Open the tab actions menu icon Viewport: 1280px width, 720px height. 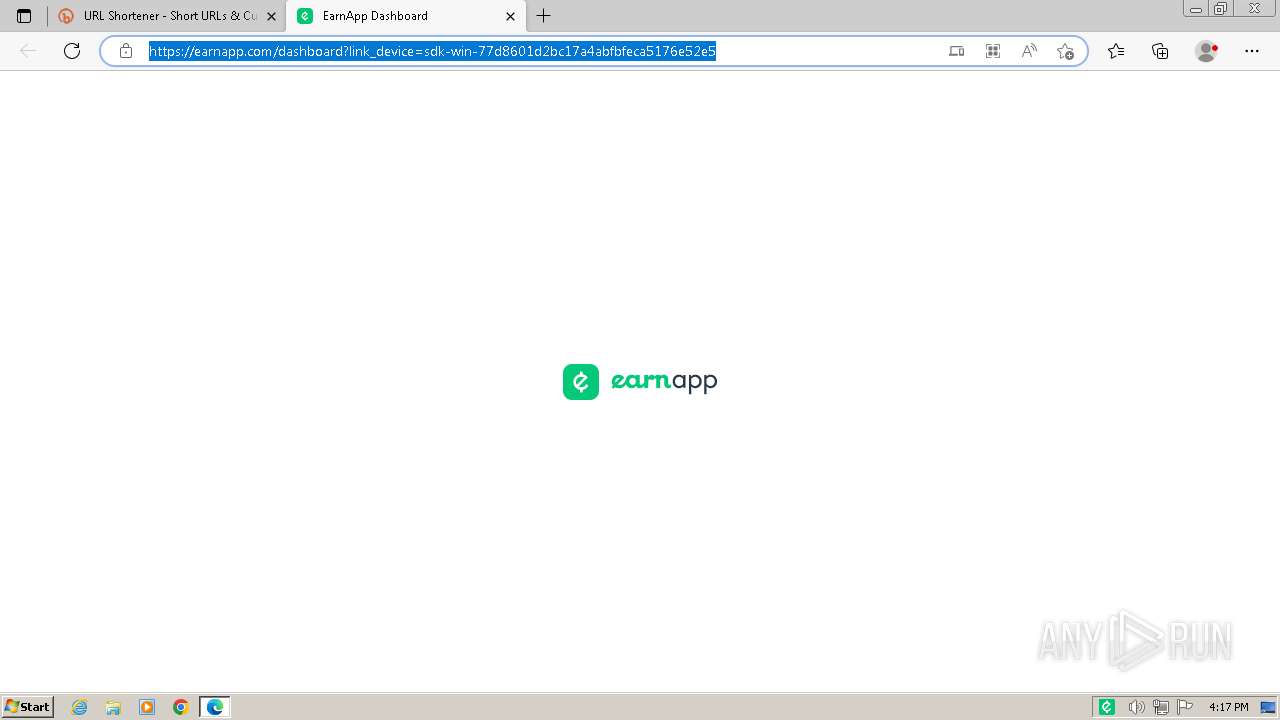point(24,16)
